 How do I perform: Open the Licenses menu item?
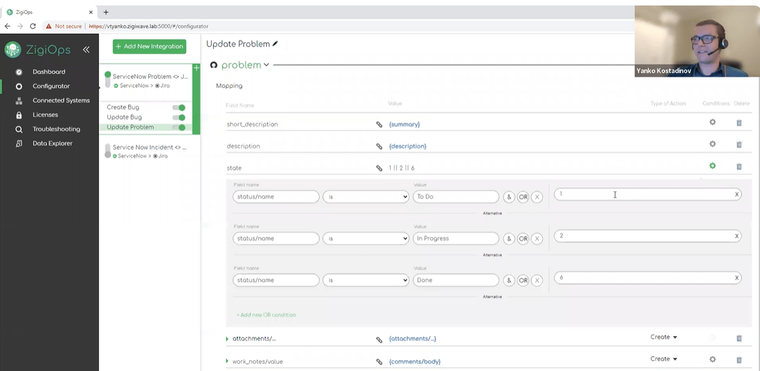click(x=45, y=115)
